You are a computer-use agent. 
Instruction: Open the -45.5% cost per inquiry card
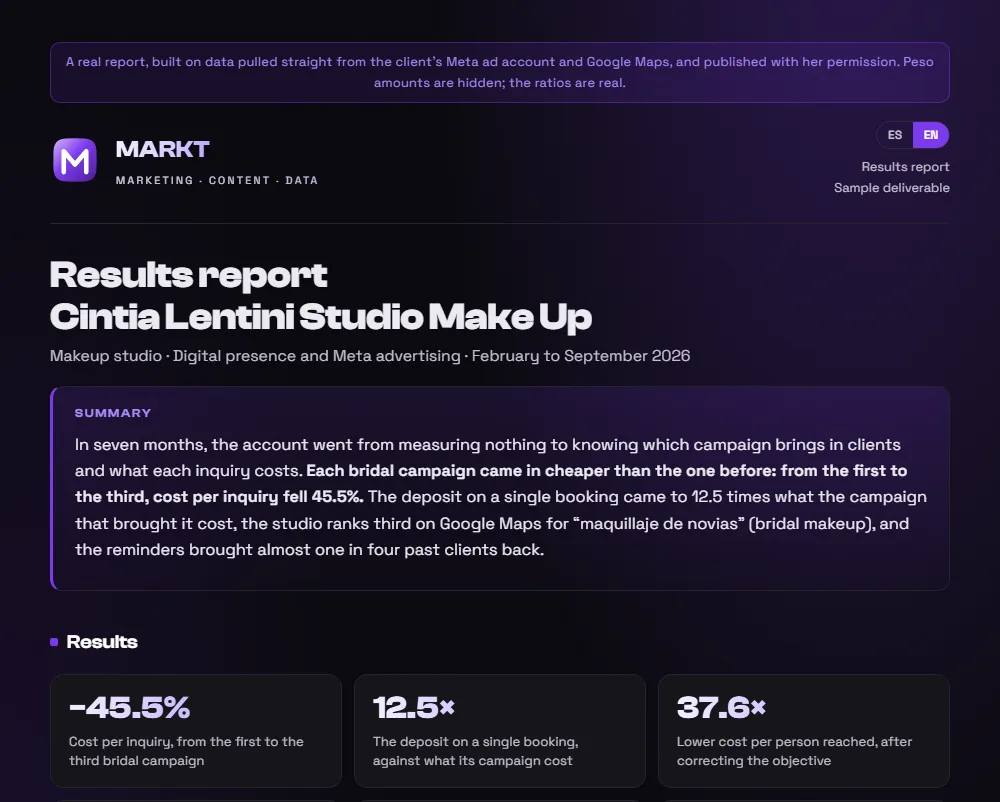(196, 731)
